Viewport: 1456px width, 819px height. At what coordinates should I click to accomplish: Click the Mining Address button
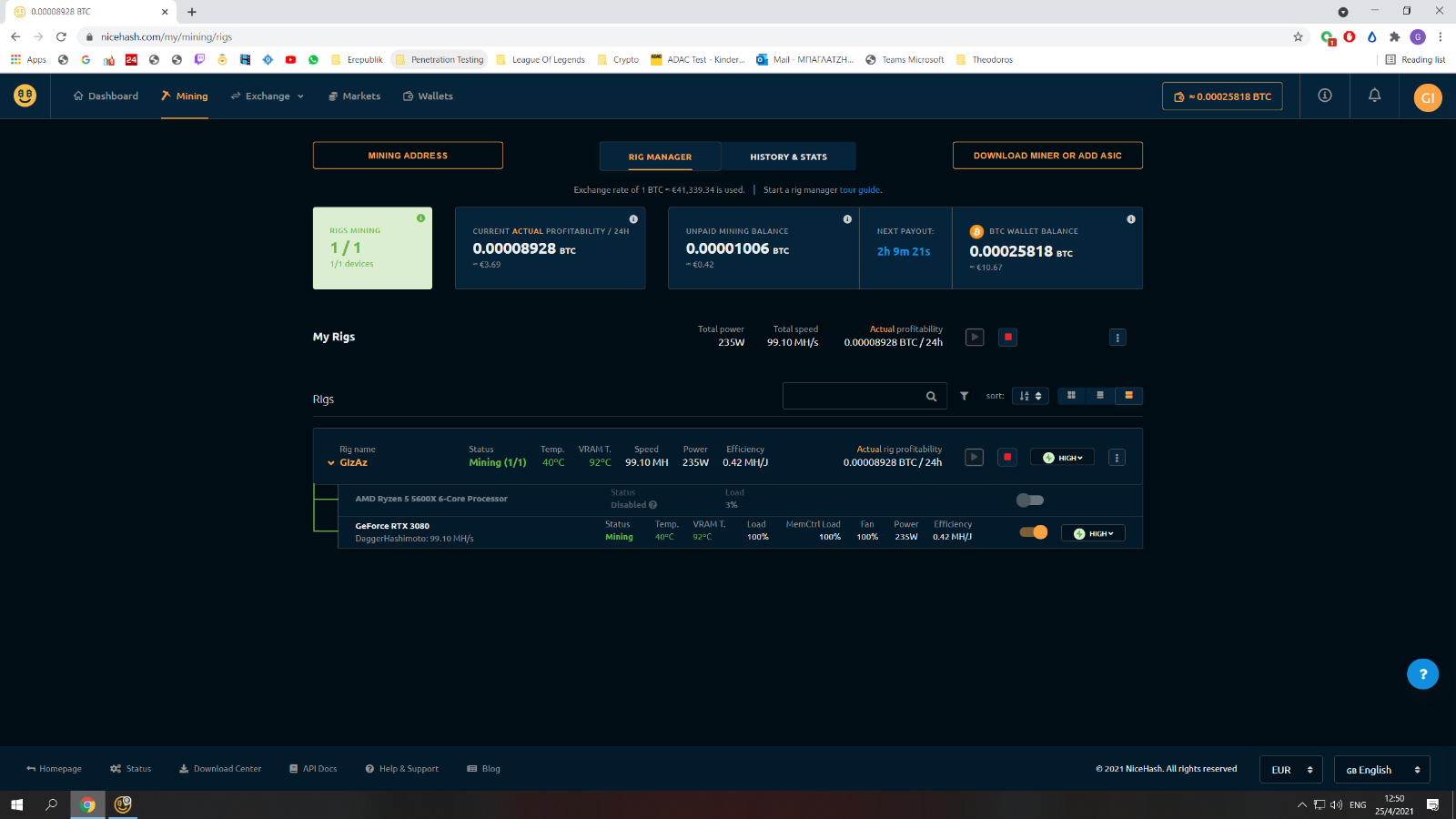click(408, 156)
